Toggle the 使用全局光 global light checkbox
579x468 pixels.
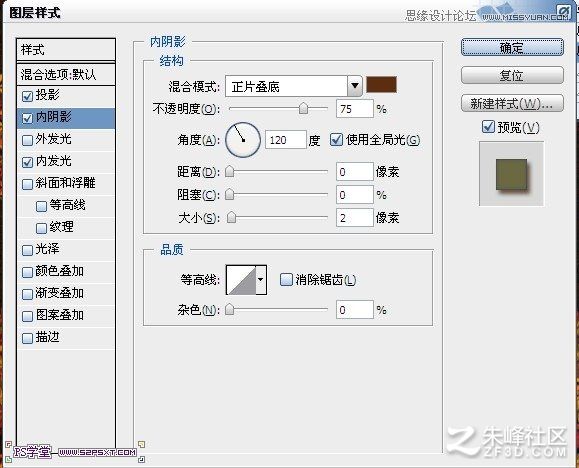[x=336, y=140]
